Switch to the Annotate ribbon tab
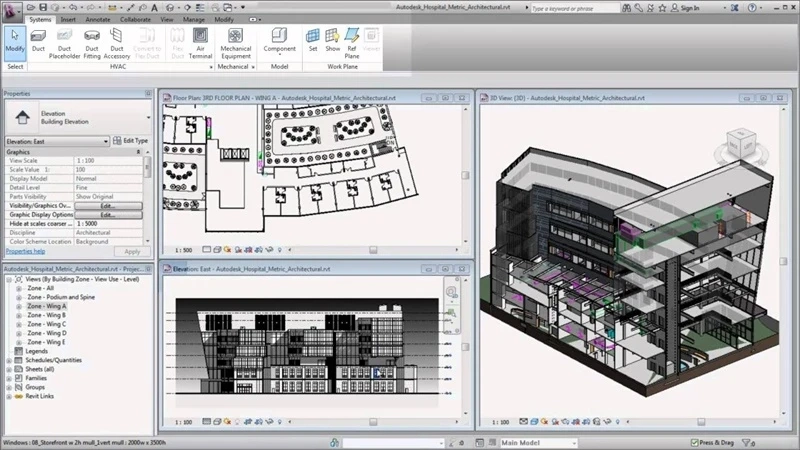This screenshot has width=800, height=450. 97,19
